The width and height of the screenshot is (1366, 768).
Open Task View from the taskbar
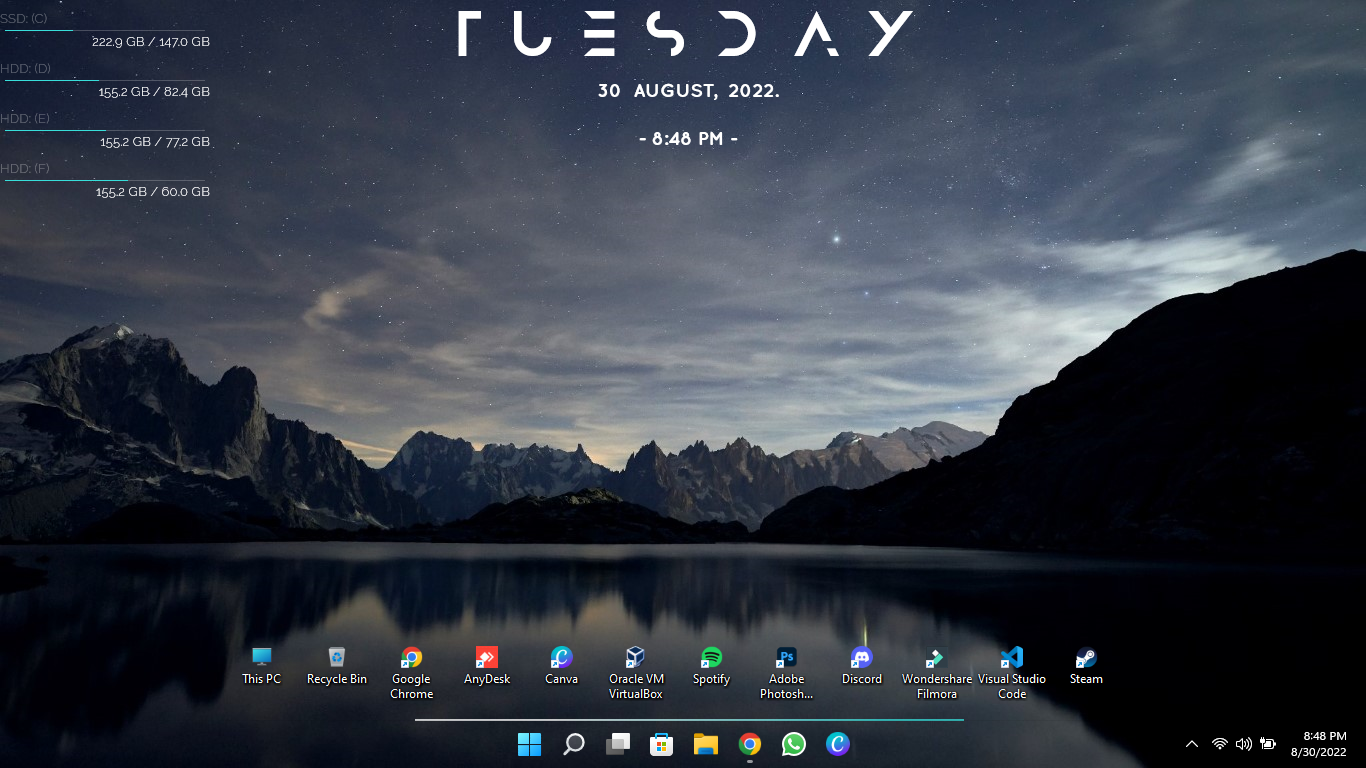618,744
